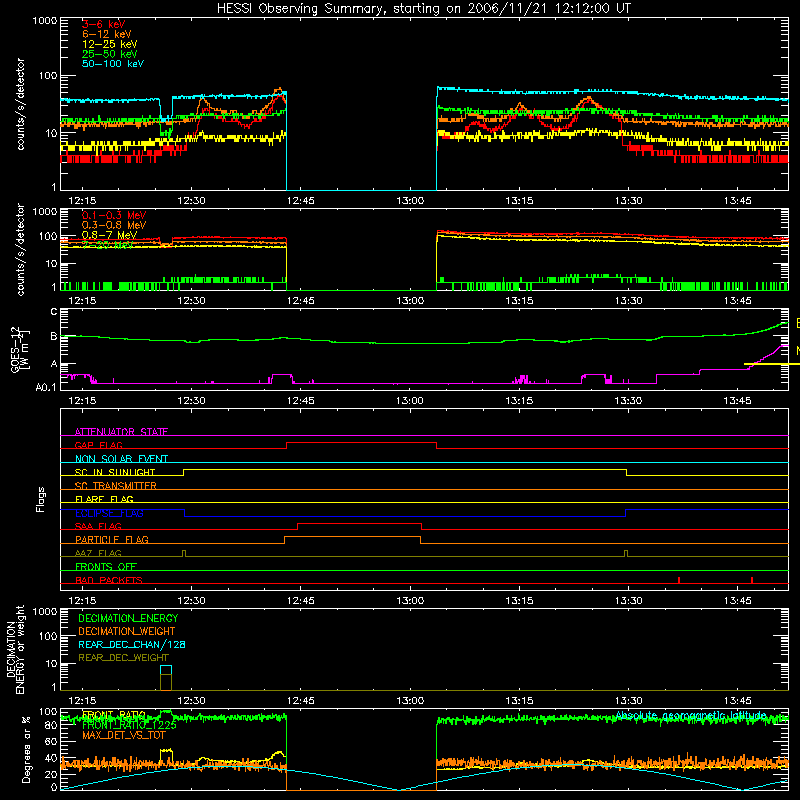The width and height of the screenshot is (800, 800).
Task: Click the "80" tick on the Degrees axis
Action: coord(51,725)
